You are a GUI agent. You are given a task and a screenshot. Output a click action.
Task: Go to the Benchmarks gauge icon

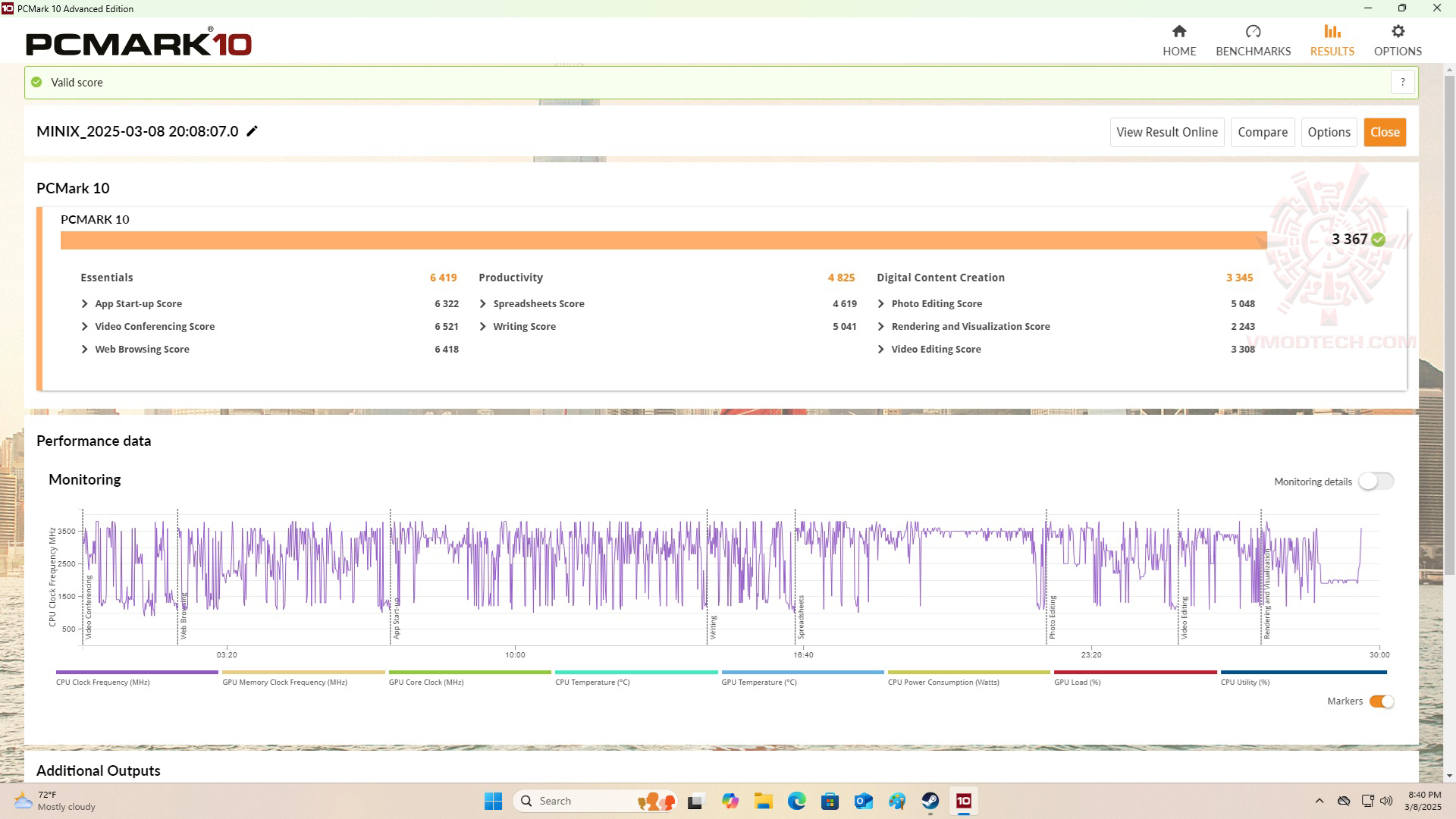pyautogui.click(x=1253, y=32)
